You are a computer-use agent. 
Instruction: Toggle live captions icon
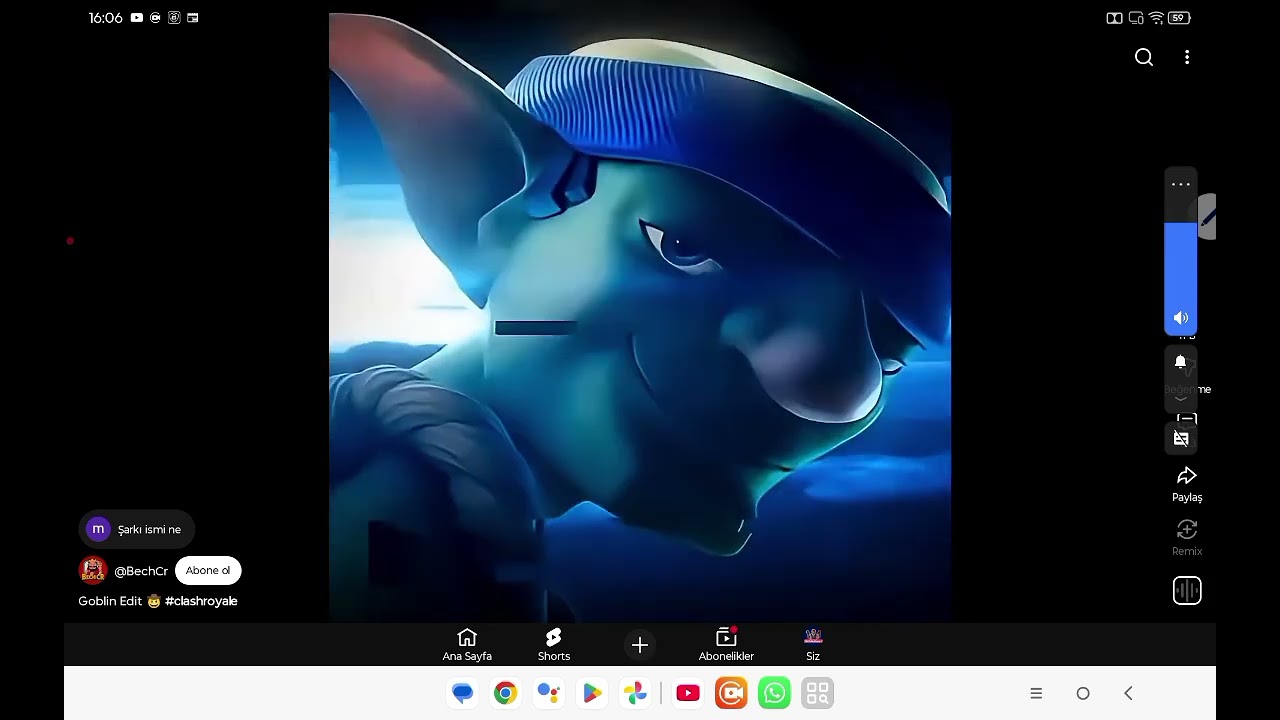[1181, 439]
